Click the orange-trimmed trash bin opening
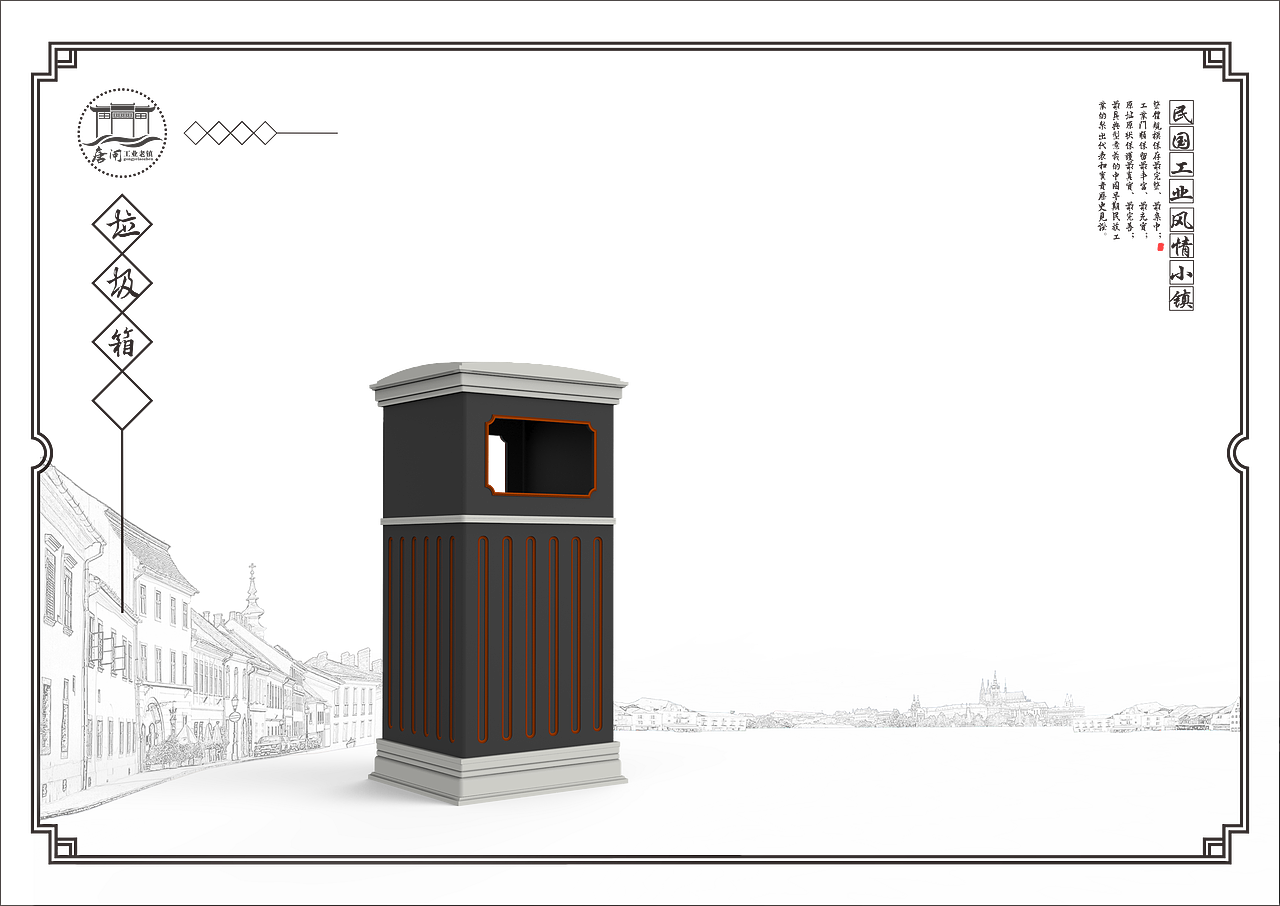1280x906 pixels. coord(541,457)
